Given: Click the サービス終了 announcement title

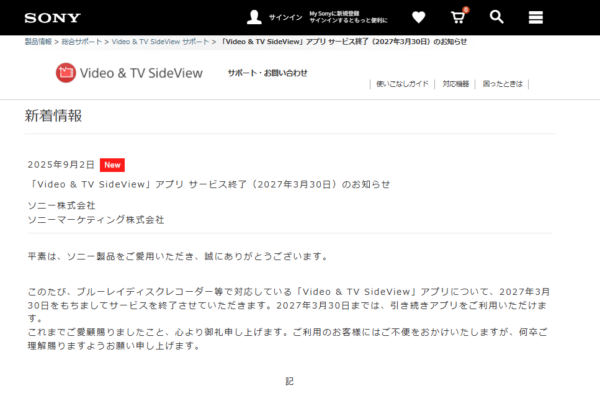Looking at the screenshot, I should pyautogui.click(x=209, y=184).
